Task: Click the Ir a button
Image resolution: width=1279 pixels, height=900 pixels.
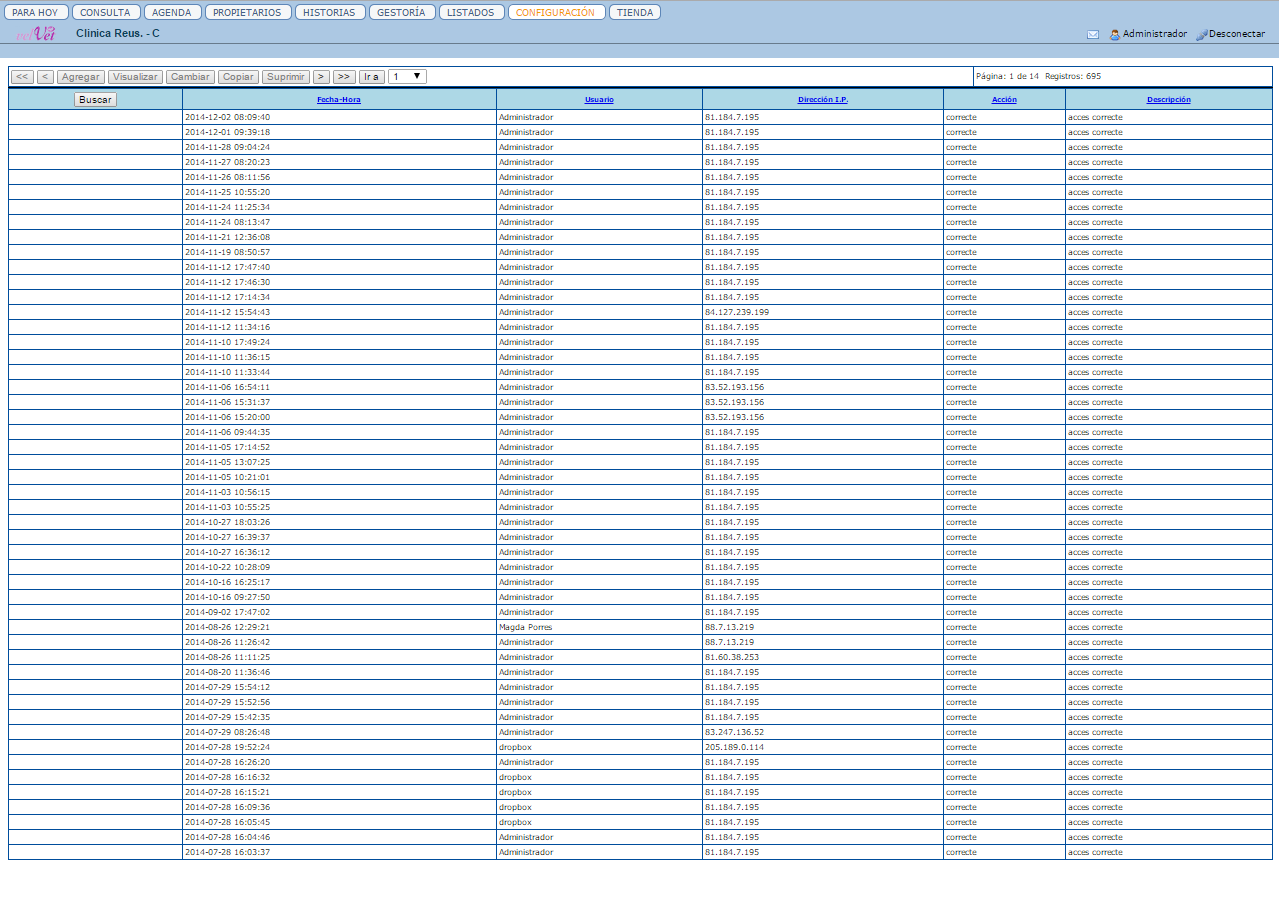Action: click(372, 76)
